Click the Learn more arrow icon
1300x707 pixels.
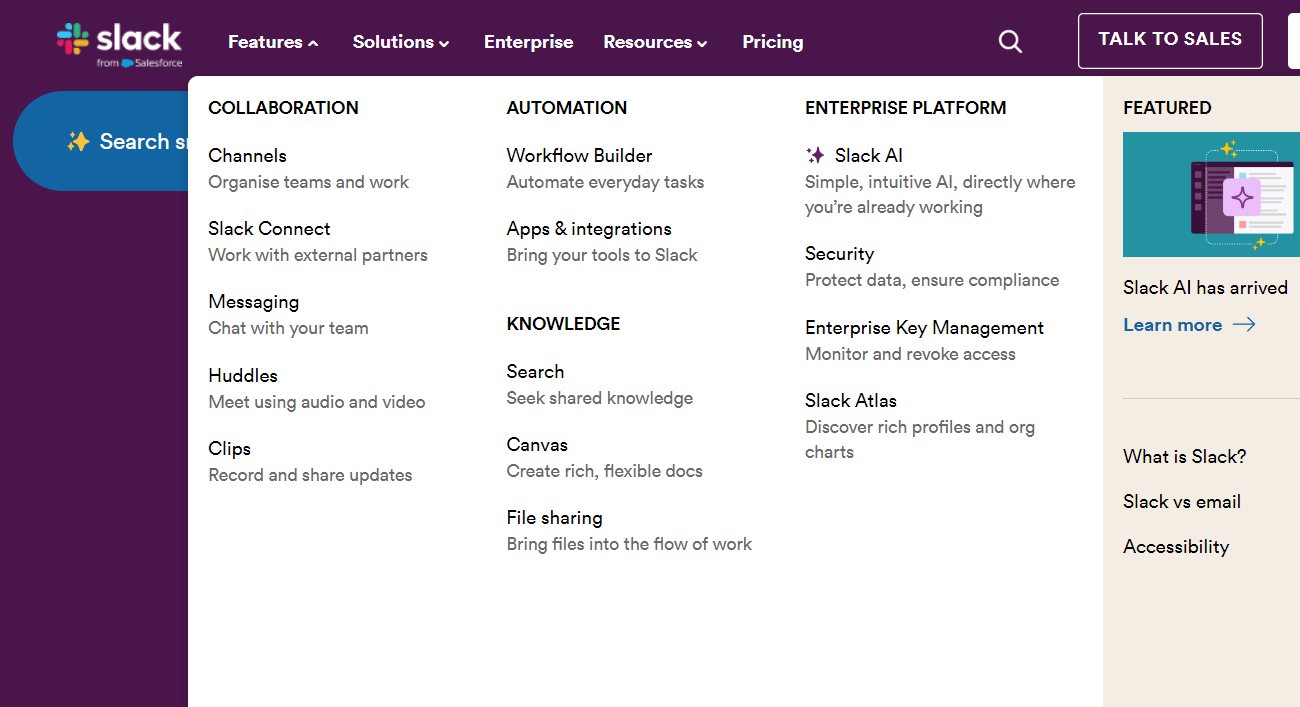point(1244,325)
